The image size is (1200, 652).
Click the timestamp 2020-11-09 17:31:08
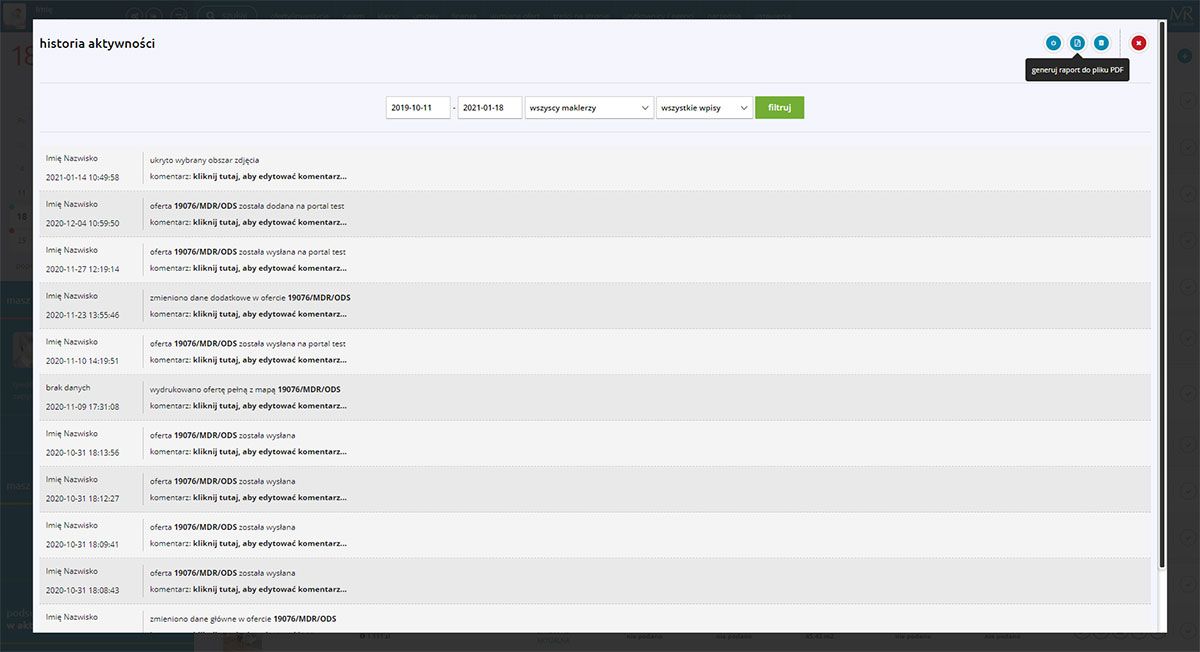click(83, 407)
